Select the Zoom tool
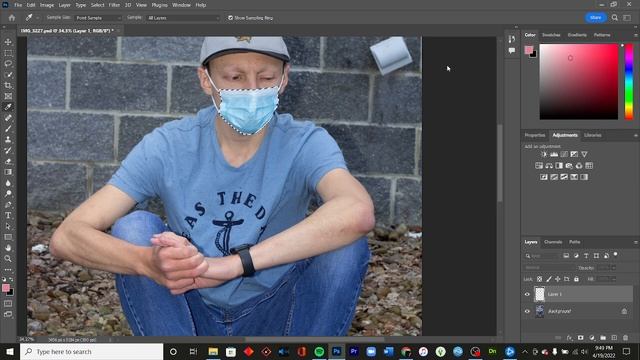The image size is (640, 360). 8,258
